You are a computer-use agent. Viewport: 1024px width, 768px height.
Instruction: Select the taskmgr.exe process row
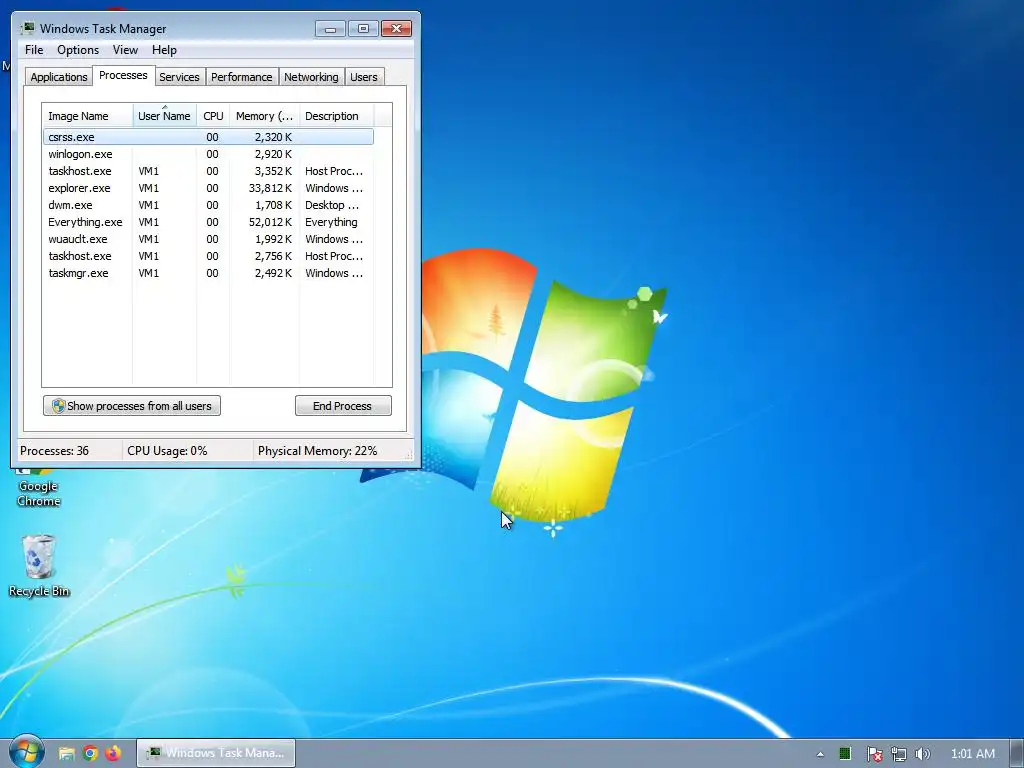tap(208, 273)
